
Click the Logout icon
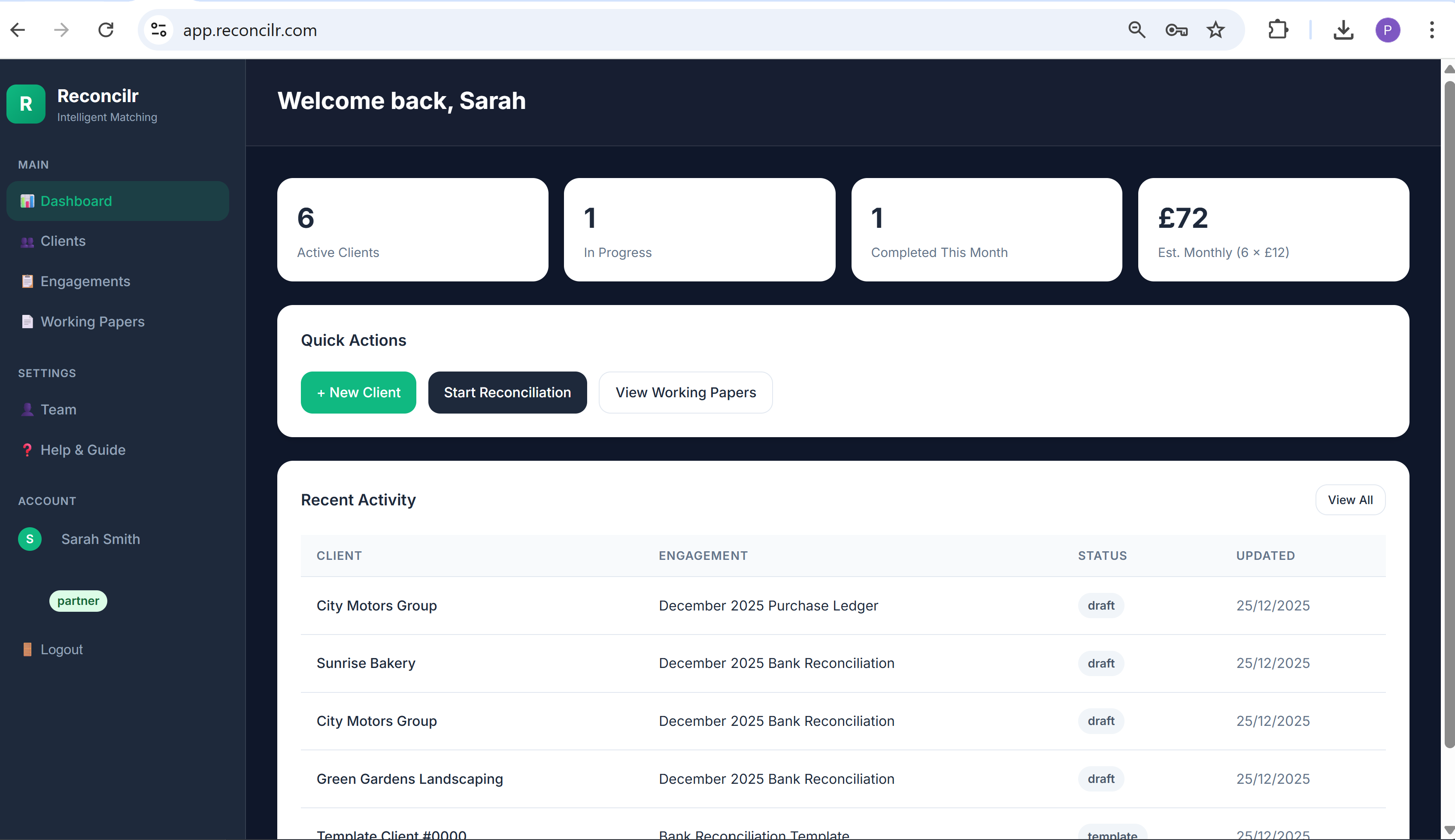(27, 649)
